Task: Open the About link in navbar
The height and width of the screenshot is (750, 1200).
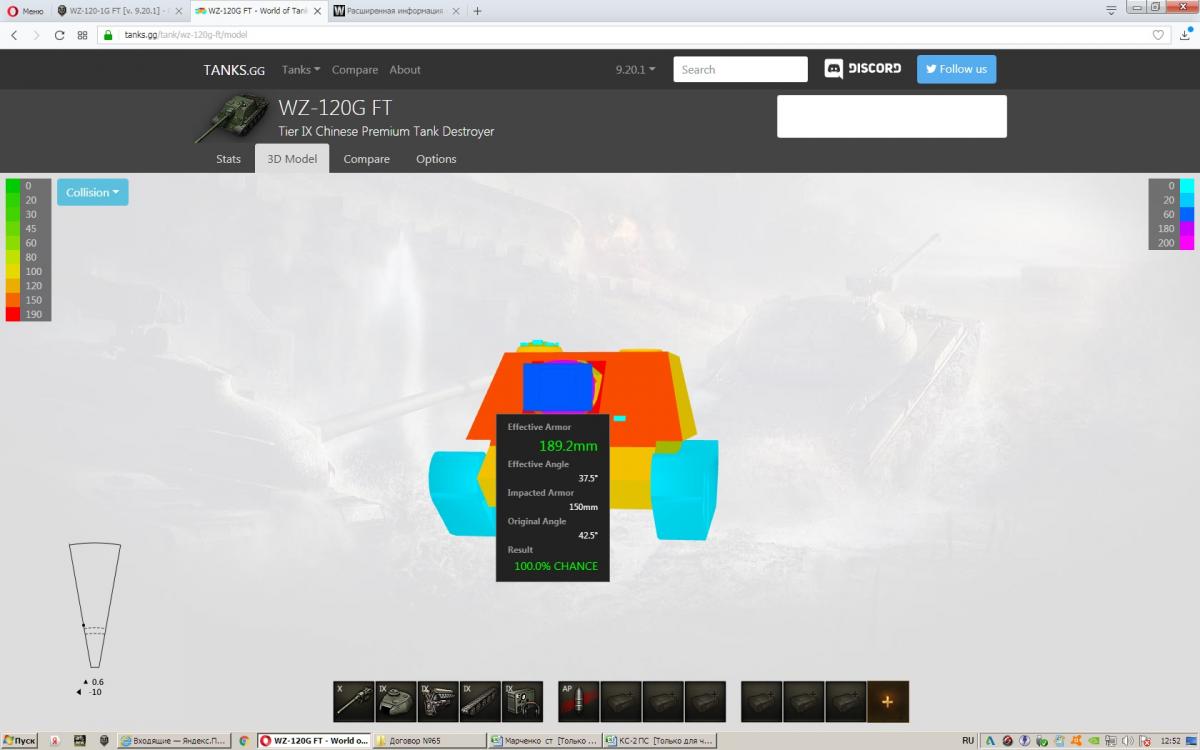Action: pyautogui.click(x=405, y=70)
